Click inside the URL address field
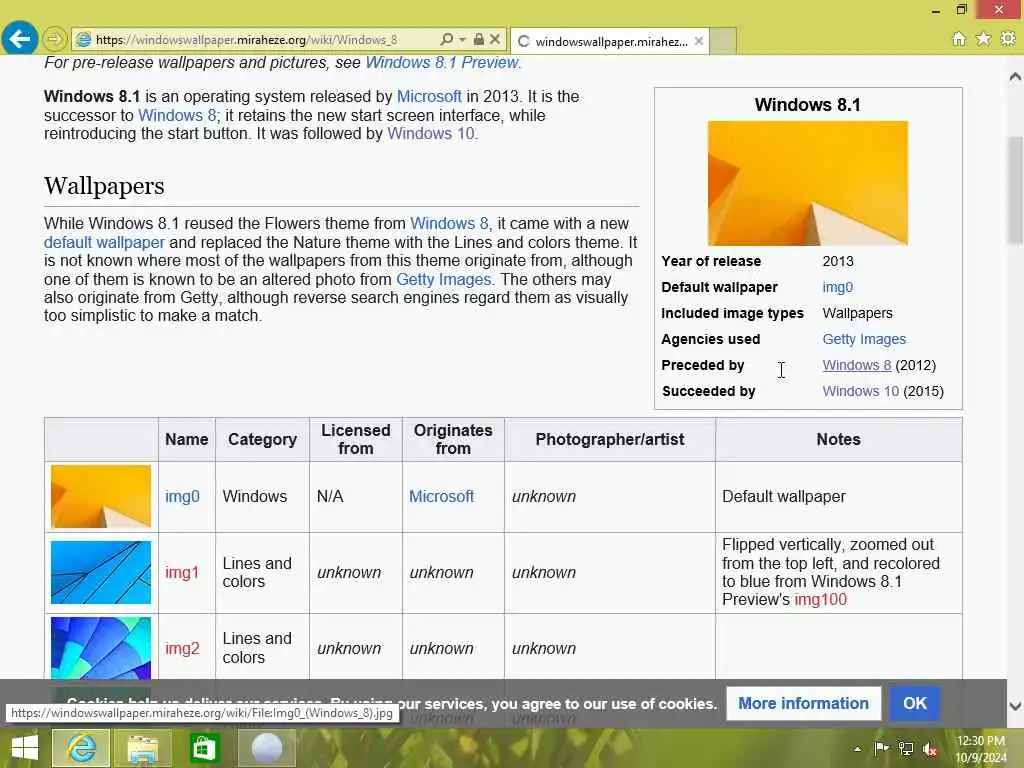 tap(261, 40)
